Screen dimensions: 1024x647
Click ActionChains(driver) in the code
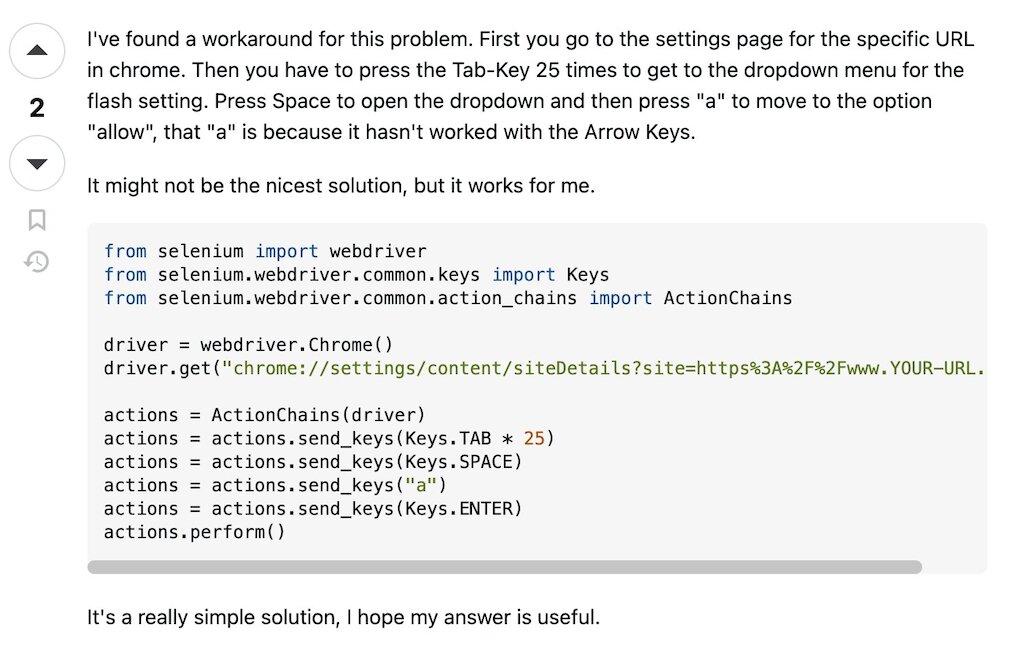(x=318, y=415)
